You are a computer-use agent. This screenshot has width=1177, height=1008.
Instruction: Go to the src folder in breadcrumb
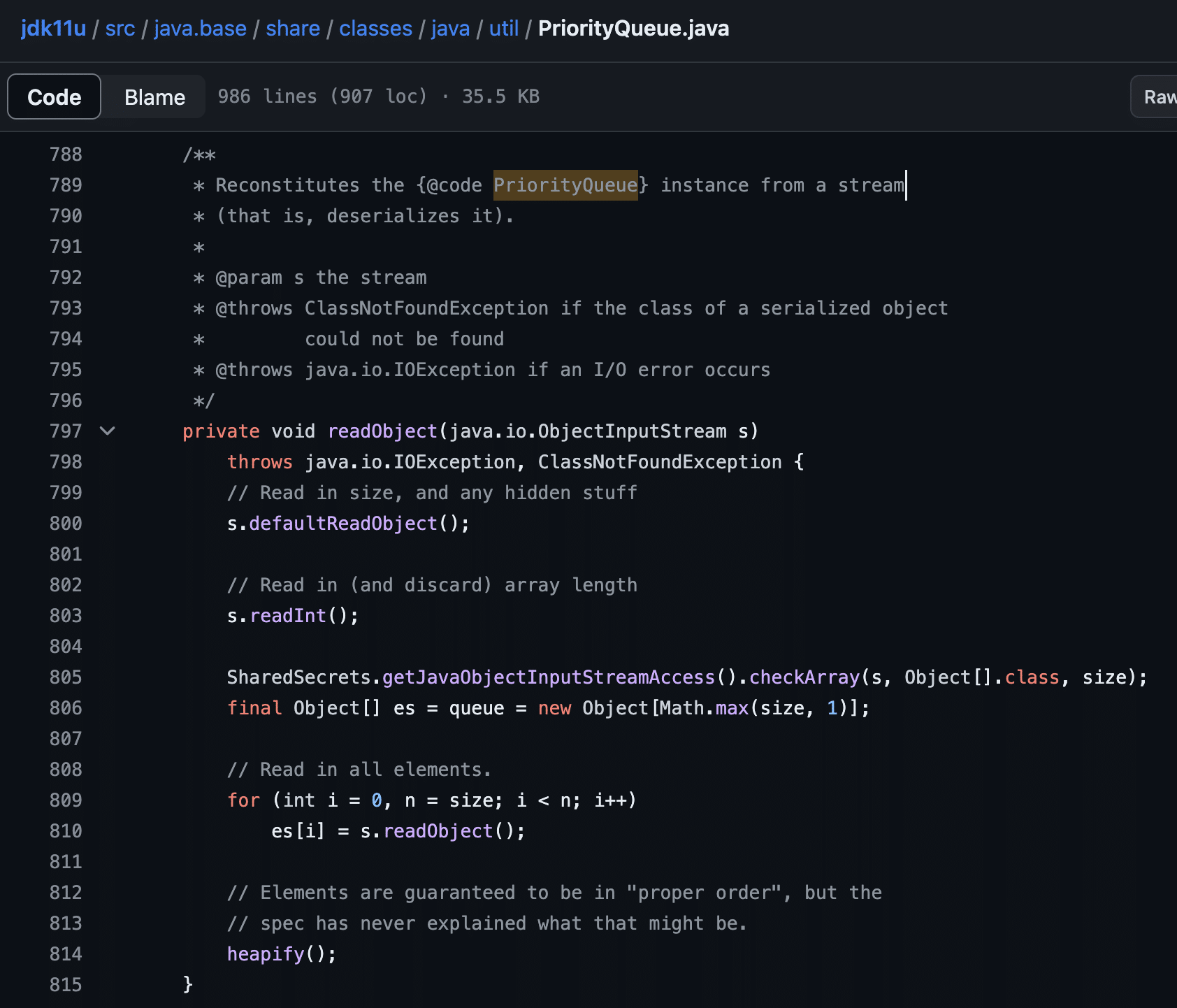pos(120,28)
